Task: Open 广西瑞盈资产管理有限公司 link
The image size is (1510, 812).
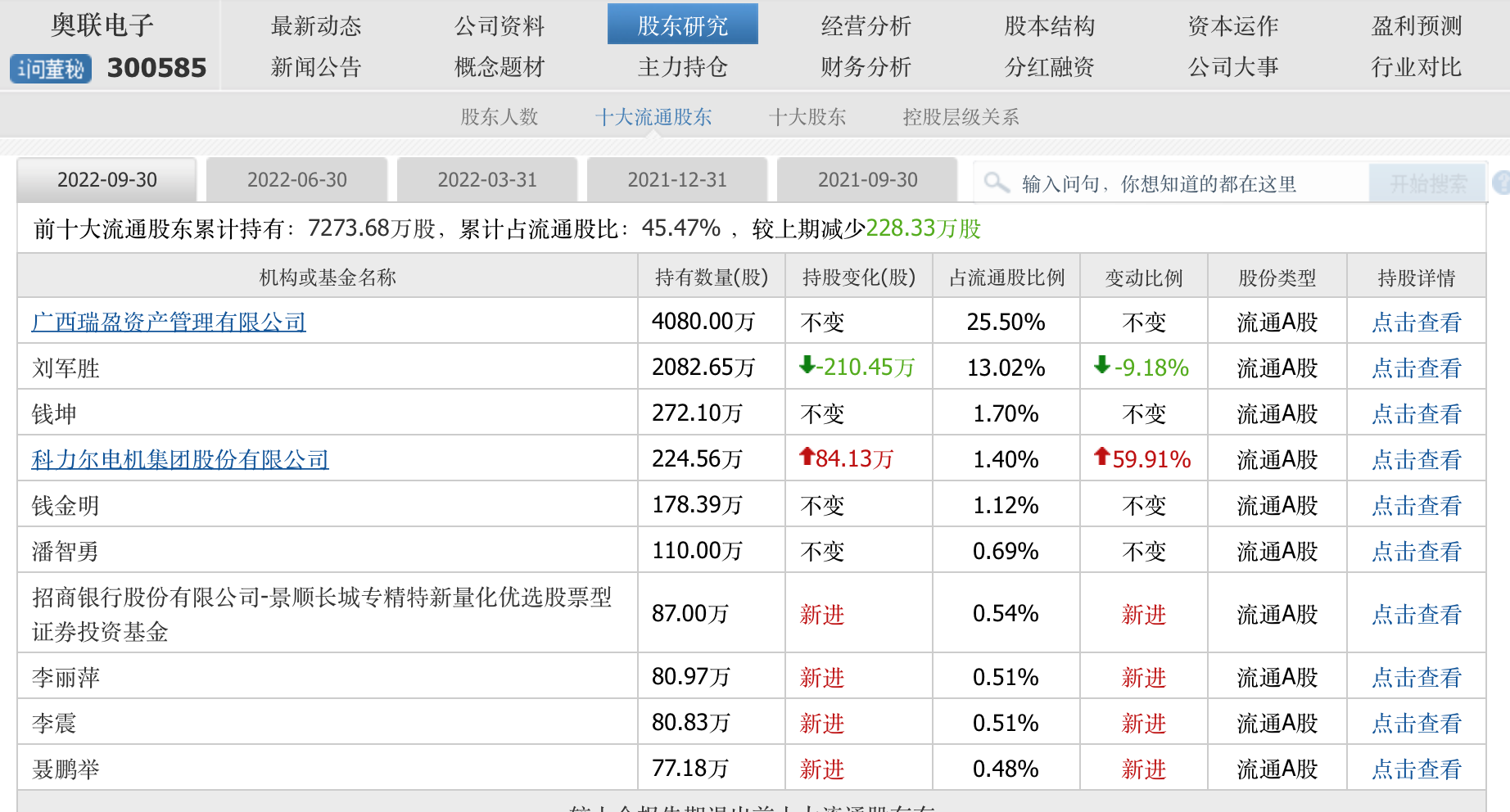Action: [169, 322]
